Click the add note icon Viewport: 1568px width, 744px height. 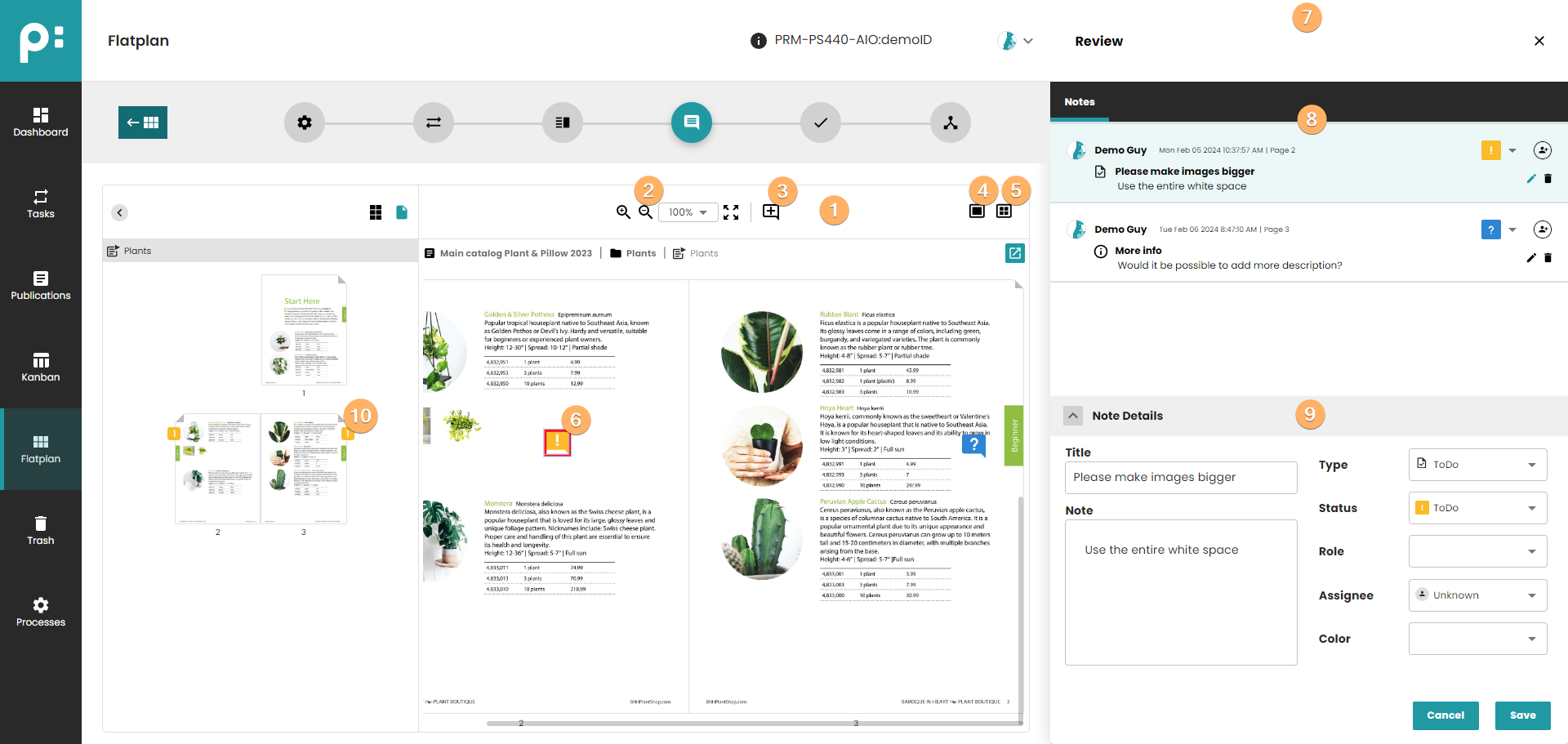click(770, 212)
